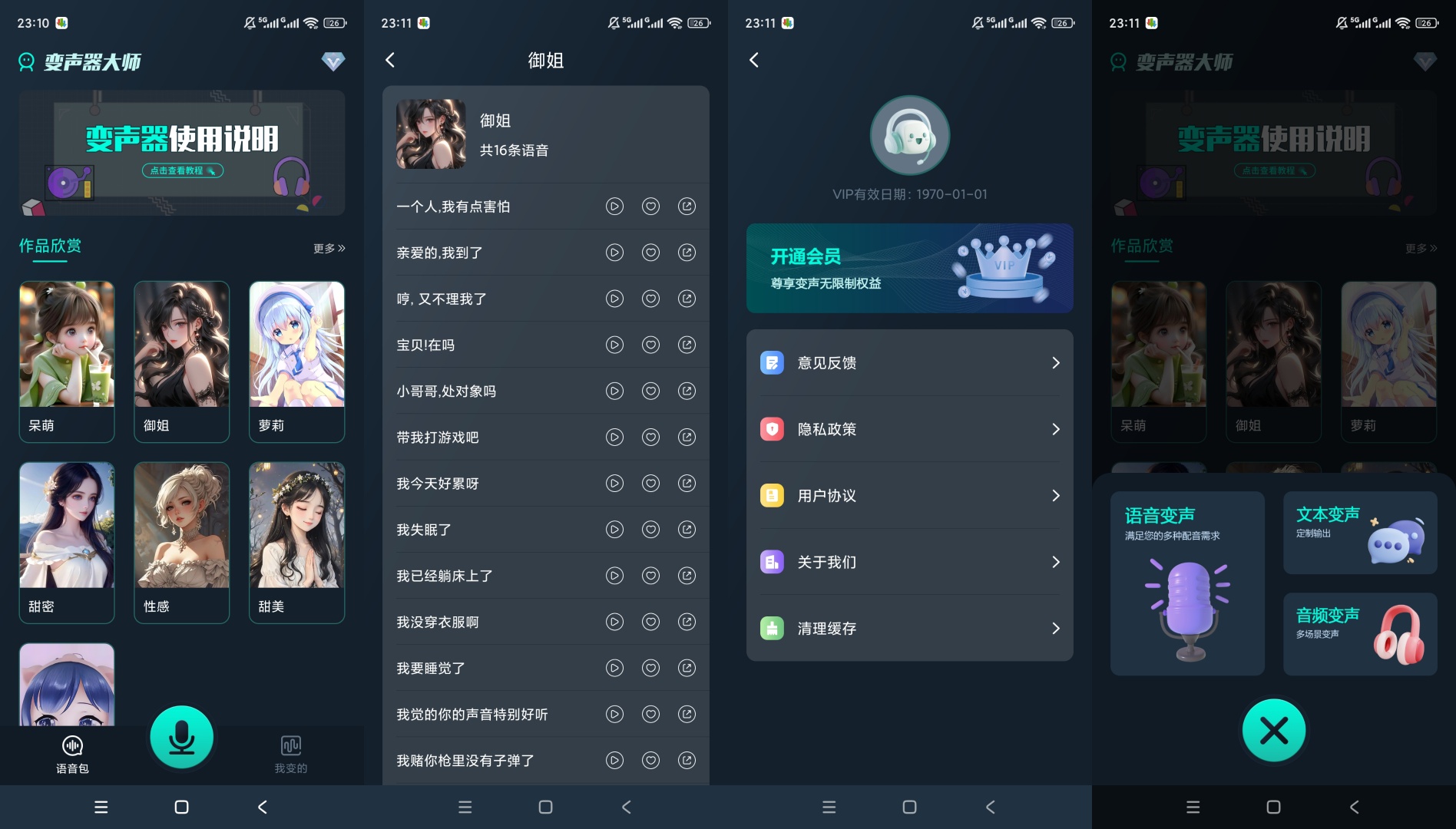Share the voice 一个人,我有点害怕

tap(687, 206)
